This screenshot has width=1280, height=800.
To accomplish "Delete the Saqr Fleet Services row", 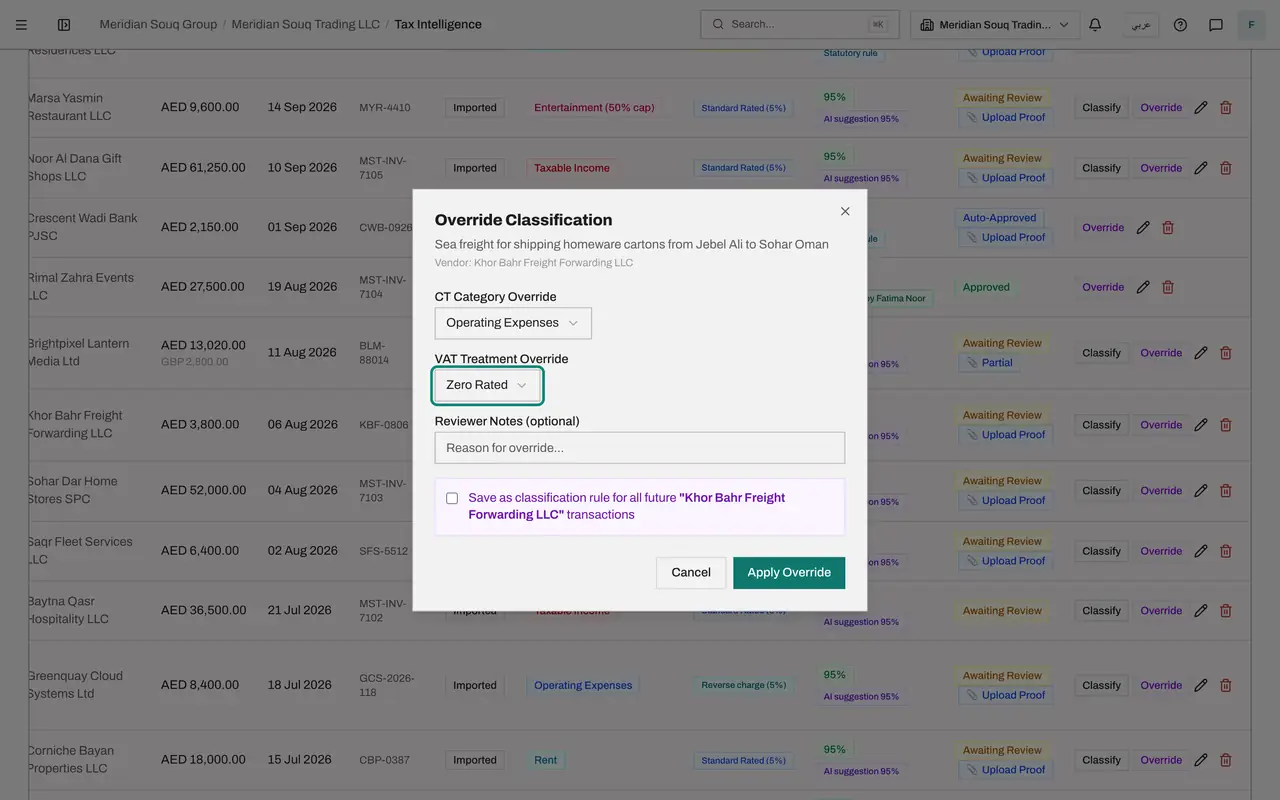I will pyautogui.click(x=1226, y=551).
